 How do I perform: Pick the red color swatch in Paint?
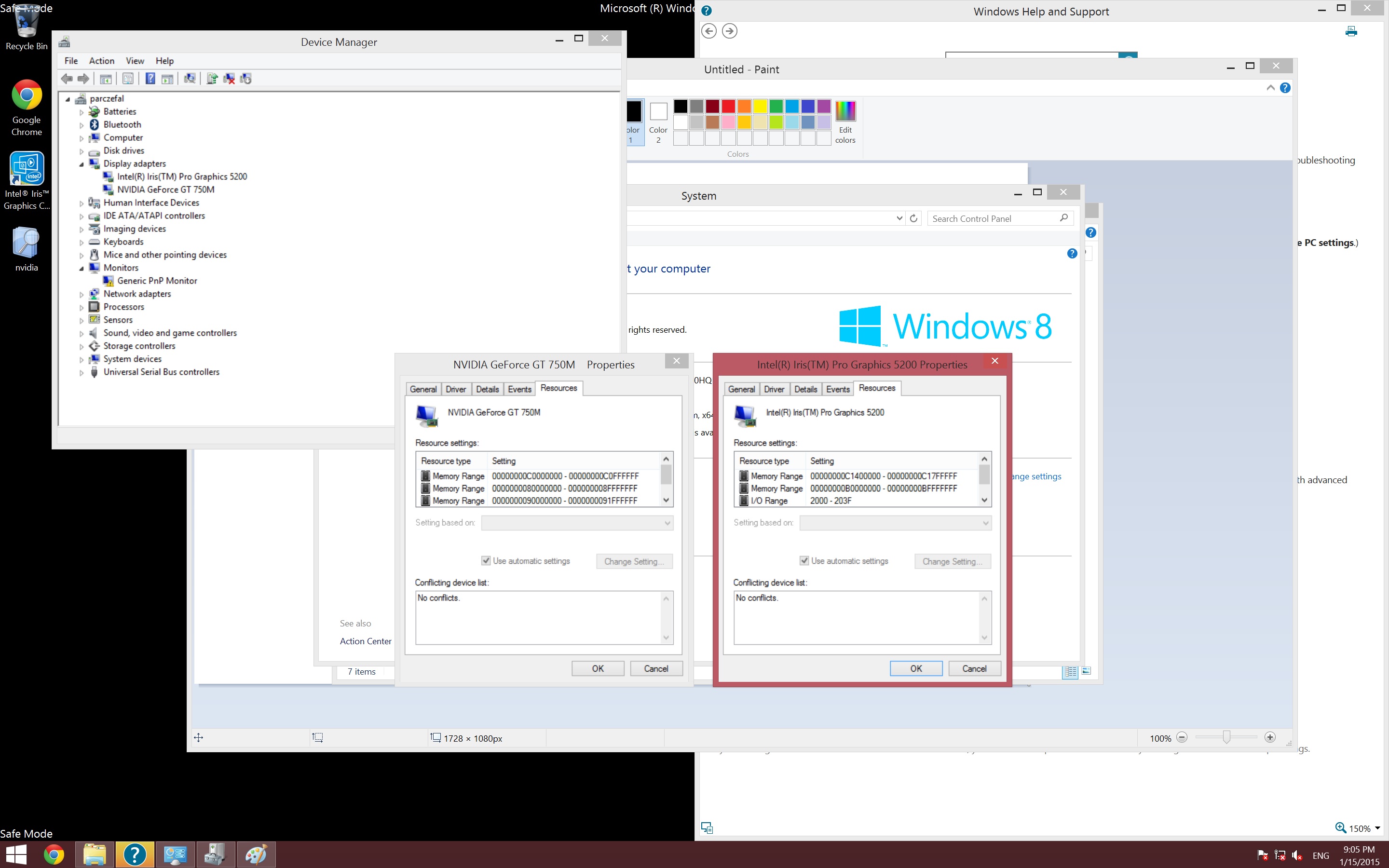[x=728, y=106]
